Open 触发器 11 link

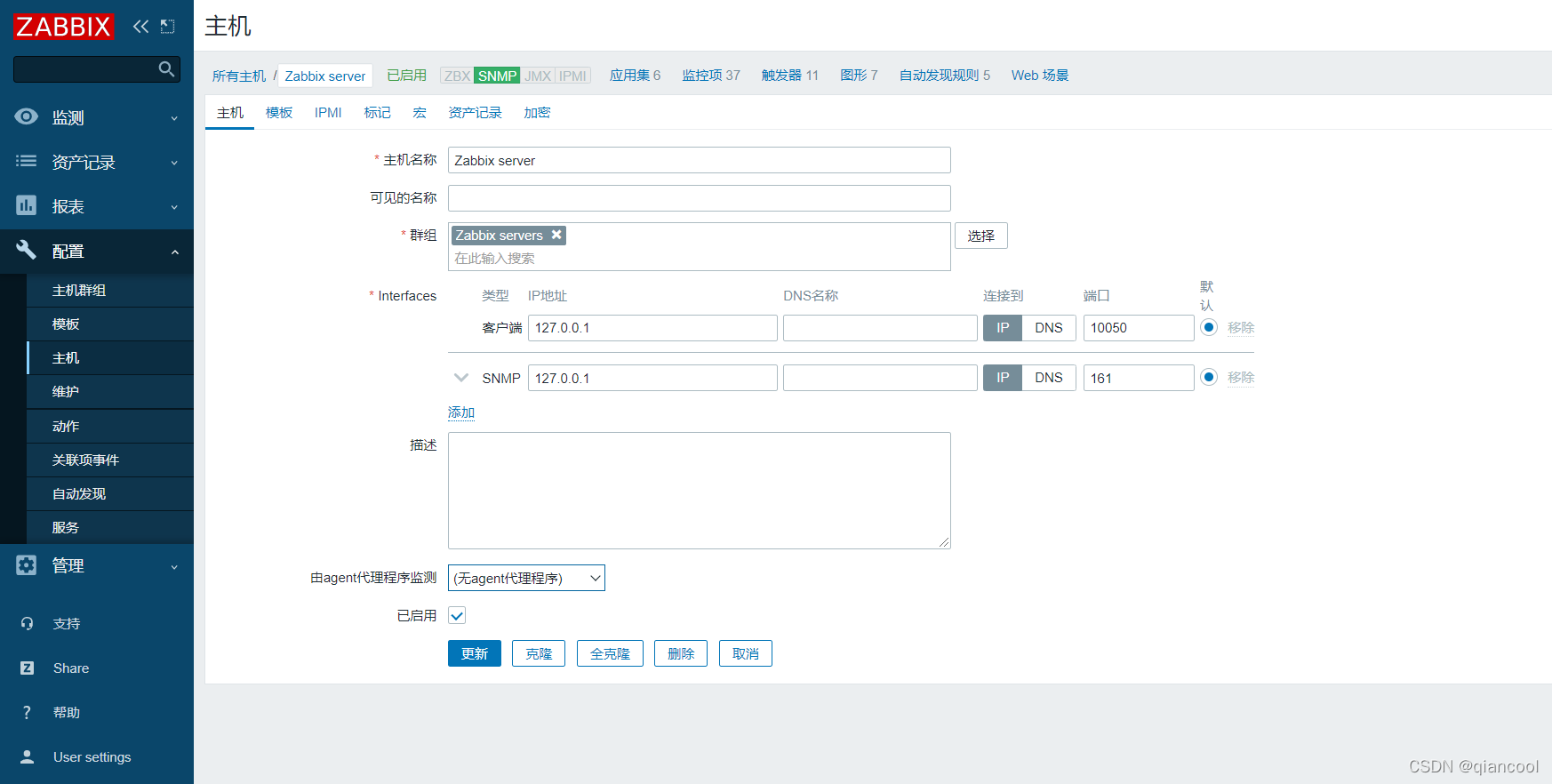click(790, 76)
